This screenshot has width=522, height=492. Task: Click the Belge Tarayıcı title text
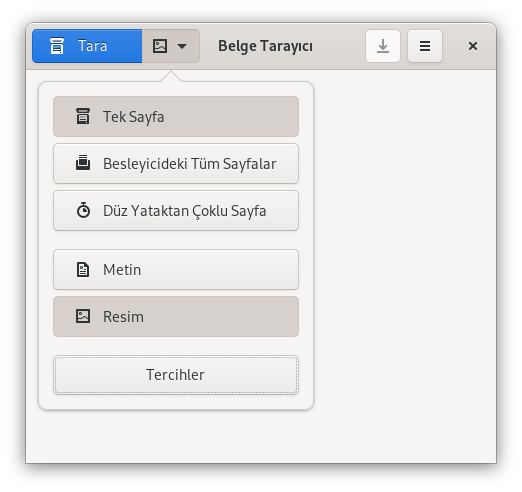(x=265, y=46)
